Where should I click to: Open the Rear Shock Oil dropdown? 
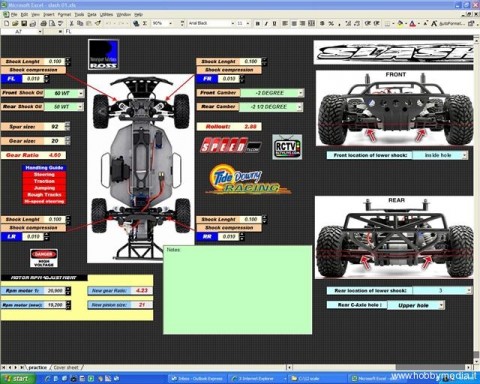(x=80, y=107)
